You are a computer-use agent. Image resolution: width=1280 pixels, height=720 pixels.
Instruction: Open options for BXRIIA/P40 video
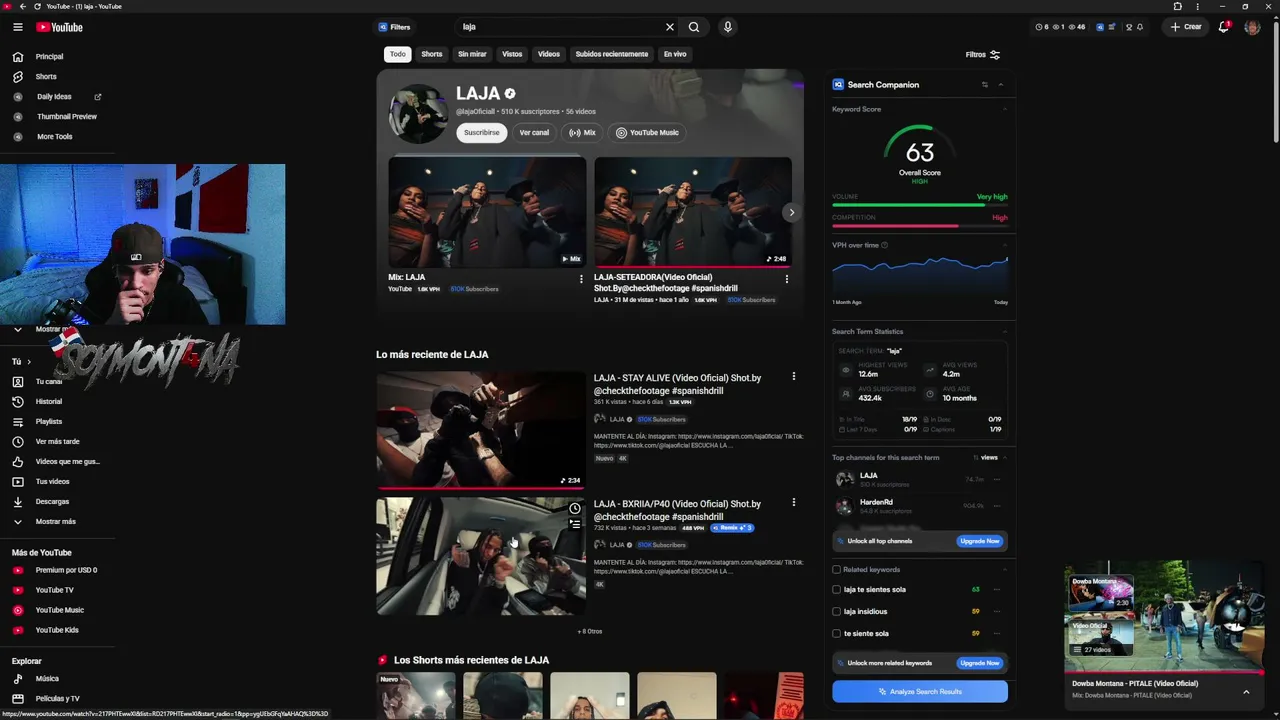[794, 503]
